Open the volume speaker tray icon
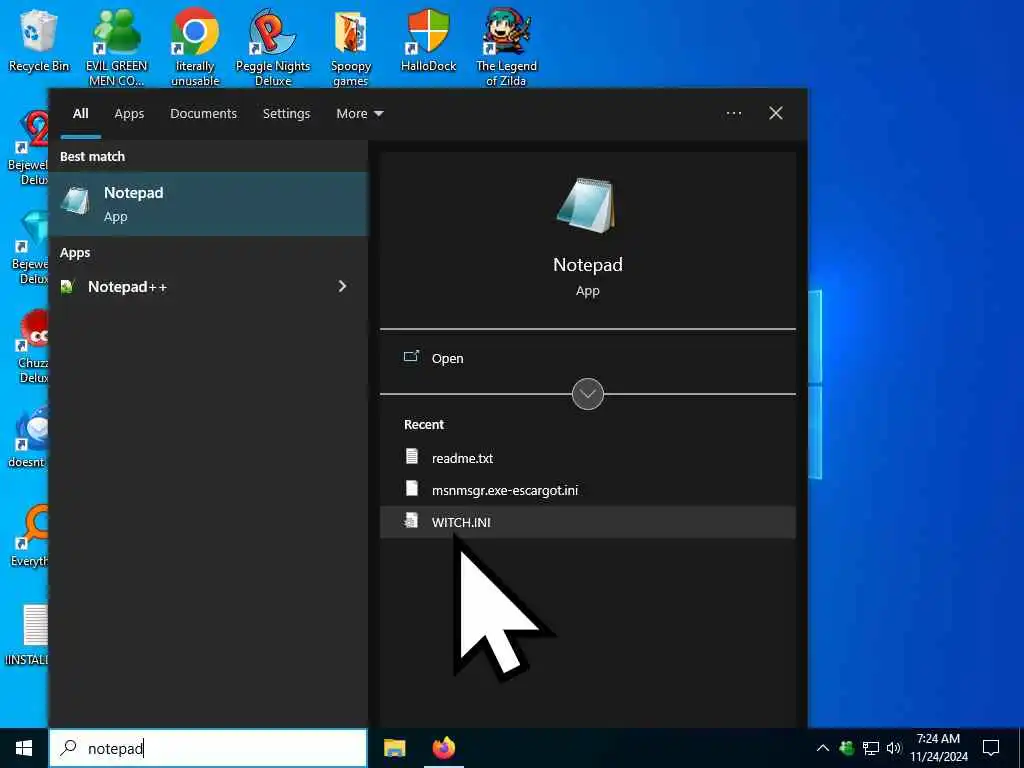The width and height of the screenshot is (1024, 768). tap(894, 748)
